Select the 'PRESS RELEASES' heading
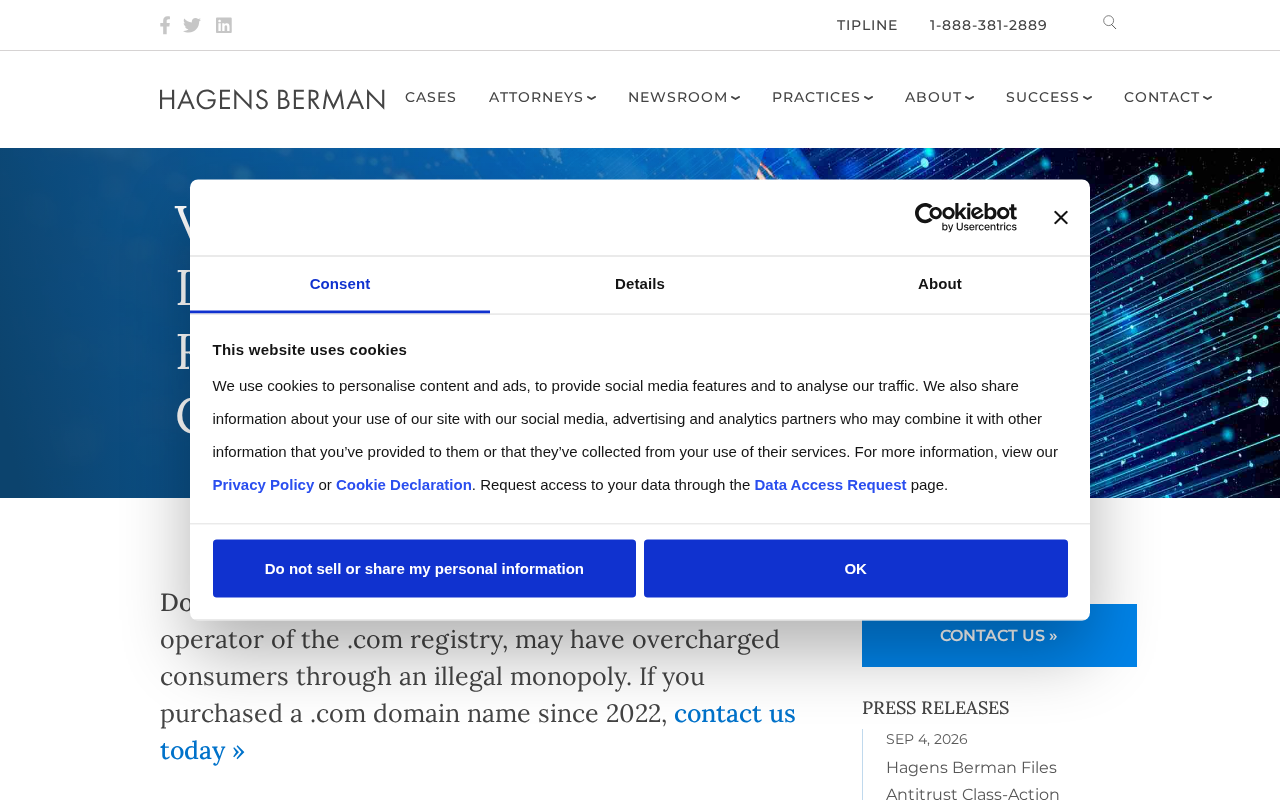Image resolution: width=1280 pixels, height=800 pixels. click(935, 708)
